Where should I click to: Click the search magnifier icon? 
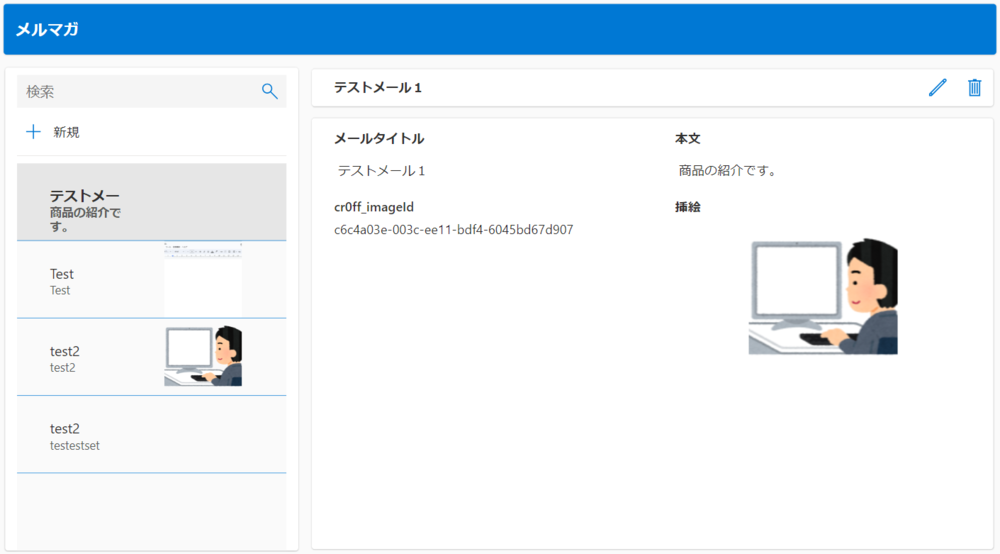tap(270, 91)
